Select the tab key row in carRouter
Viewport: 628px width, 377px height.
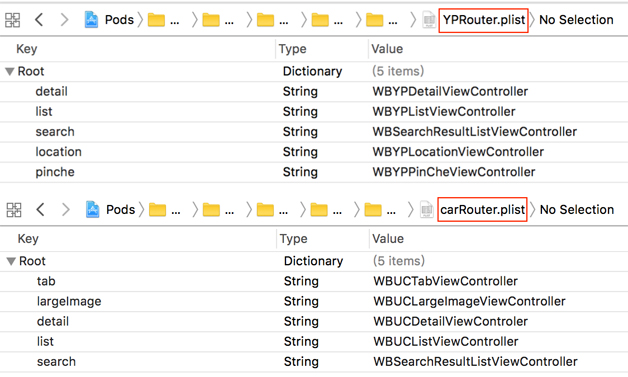tap(314, 281)
